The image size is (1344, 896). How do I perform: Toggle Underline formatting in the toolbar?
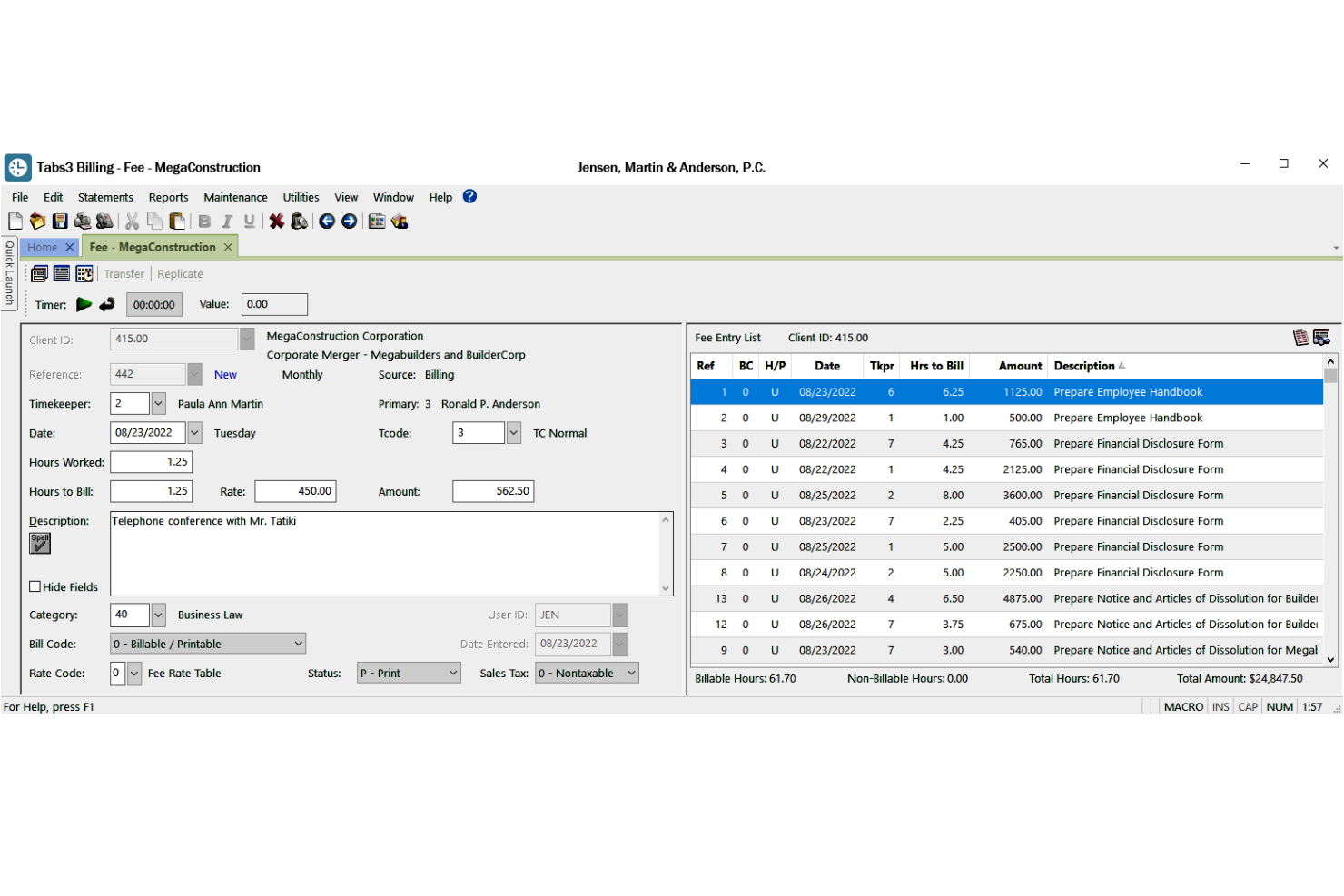pos(249,221)
